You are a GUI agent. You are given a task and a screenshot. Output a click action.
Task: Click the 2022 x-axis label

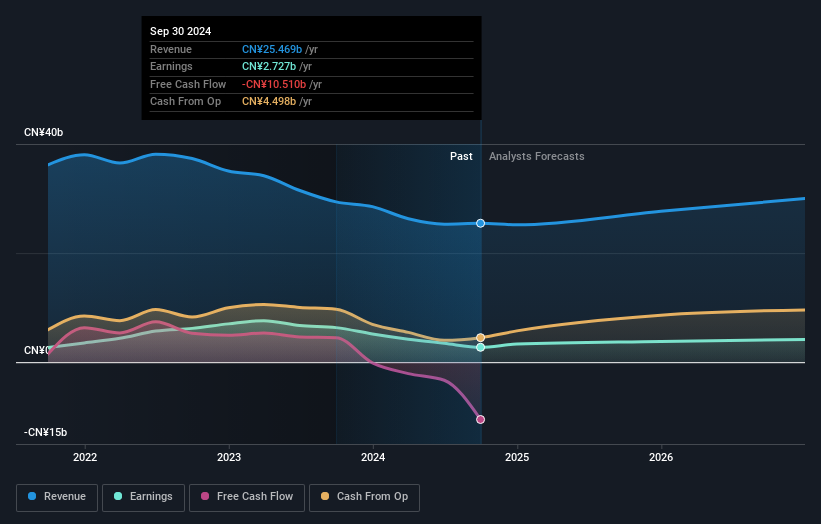pos(85,457)
